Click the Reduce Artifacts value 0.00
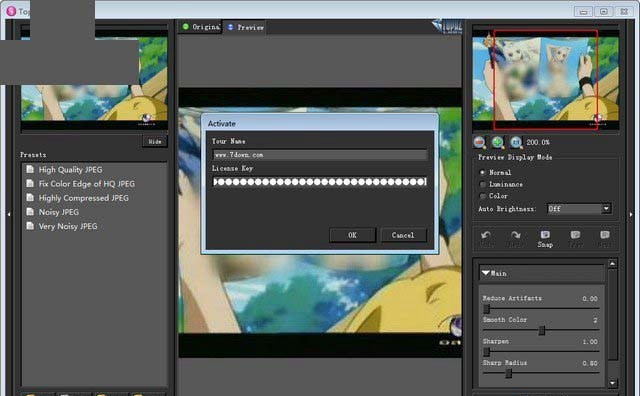This screenshot has height=396, width=640. pos(590,298)
